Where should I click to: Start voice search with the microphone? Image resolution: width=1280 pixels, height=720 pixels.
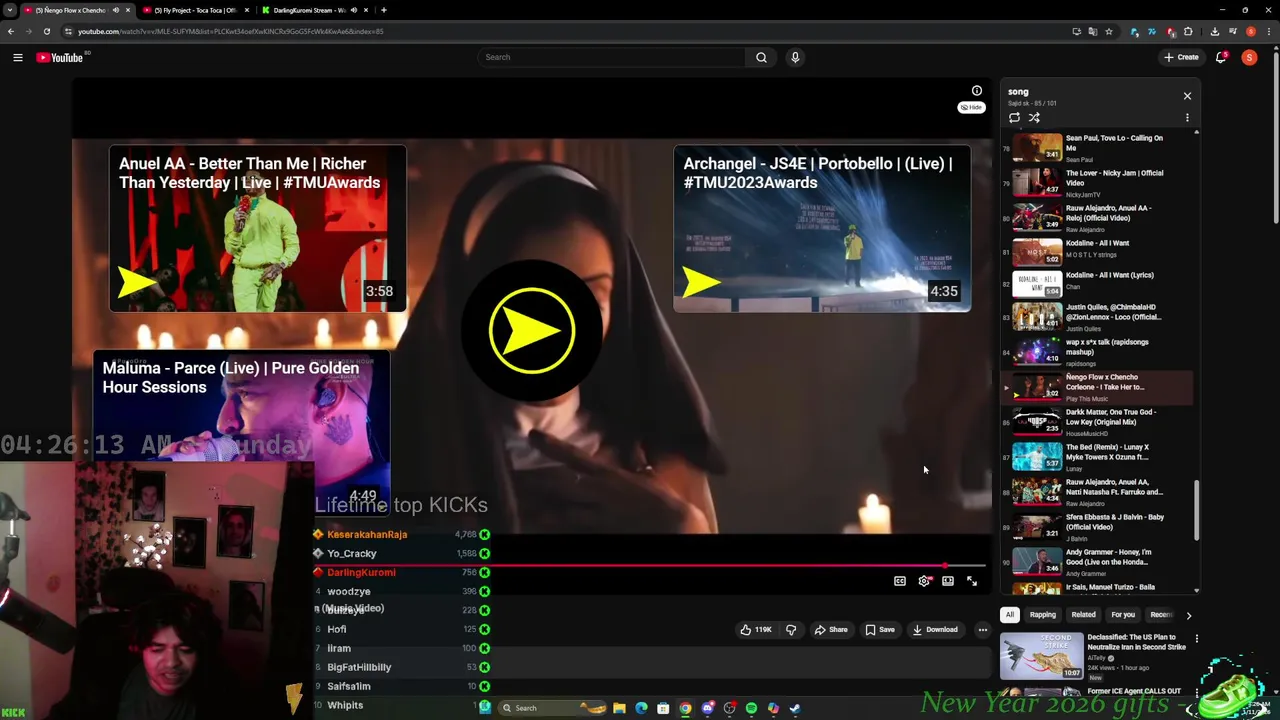pyautogui.click(x=795, y=57)
